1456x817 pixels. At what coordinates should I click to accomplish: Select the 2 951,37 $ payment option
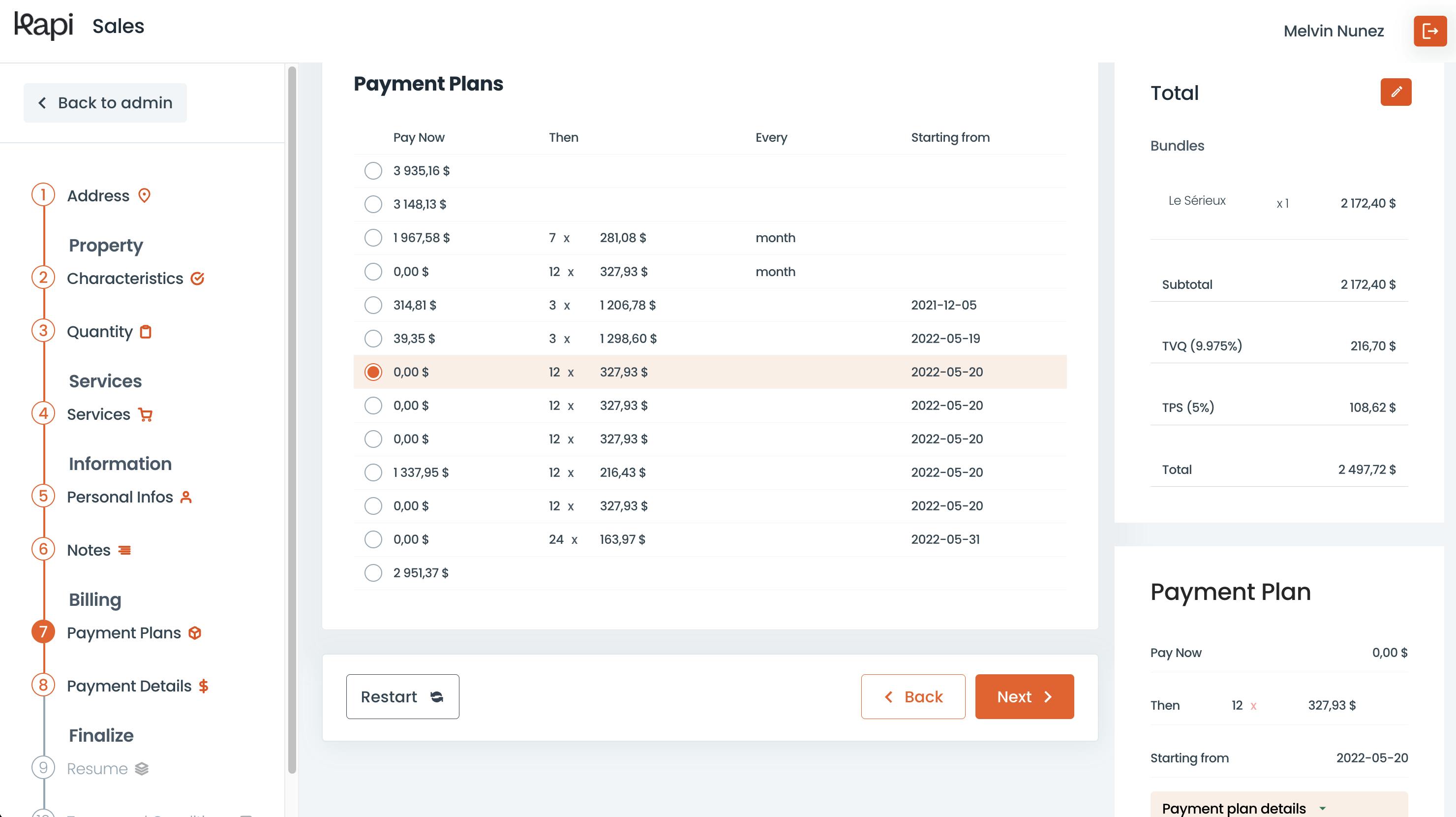click(373, 573)
